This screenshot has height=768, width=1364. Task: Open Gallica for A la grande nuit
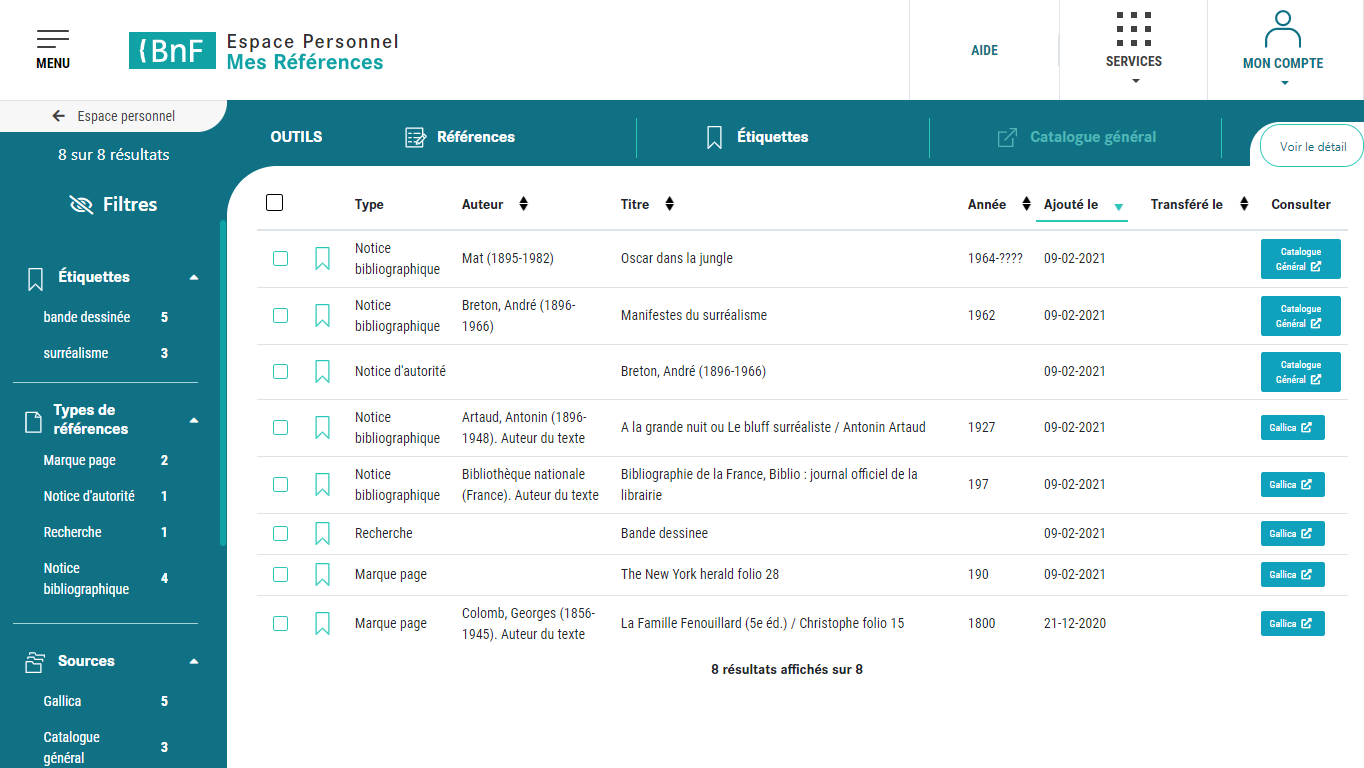click(1292, 428)
